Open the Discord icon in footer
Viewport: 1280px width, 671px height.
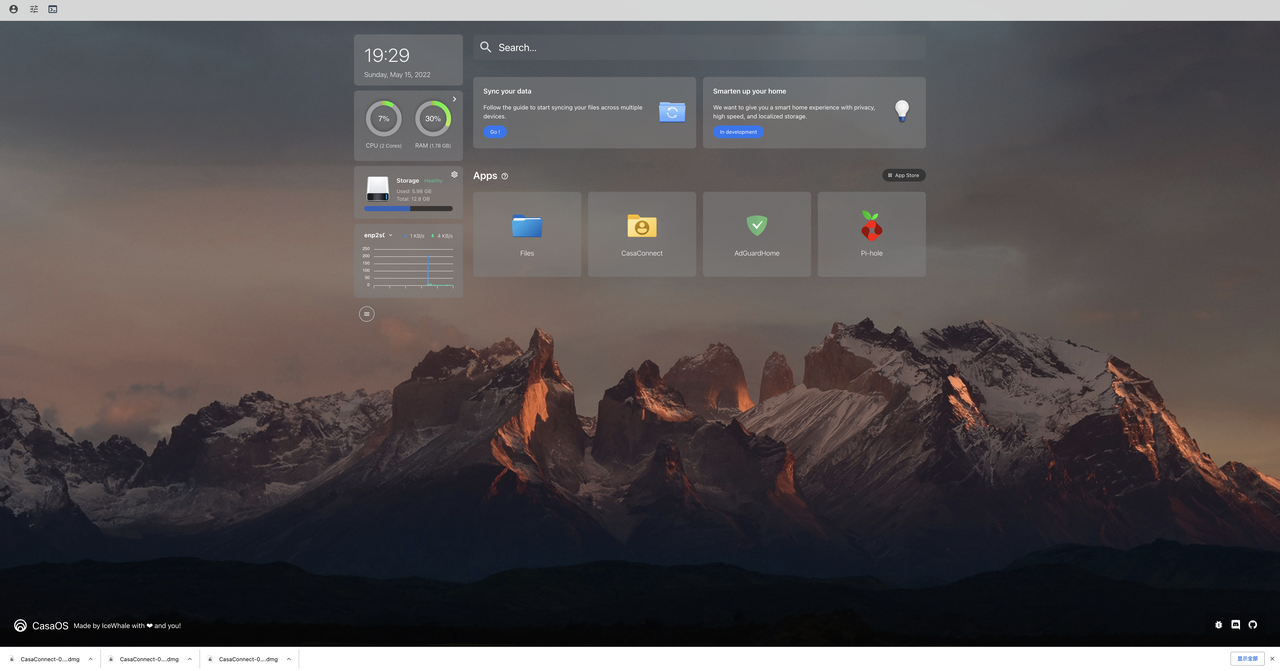tap(1236, 625)
